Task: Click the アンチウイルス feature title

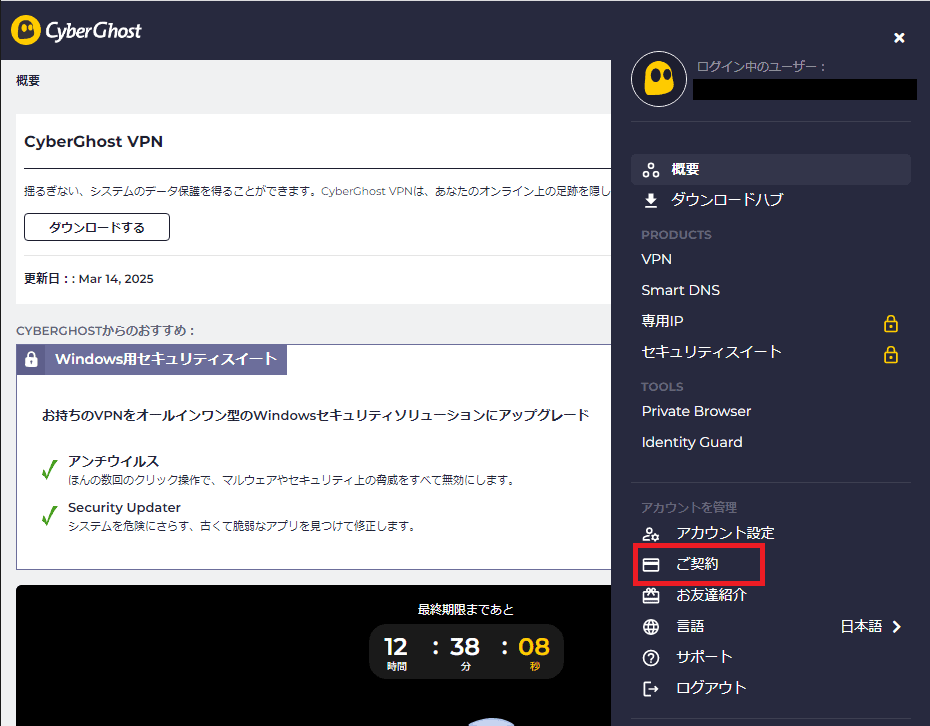Action: [x=113, y=461]
